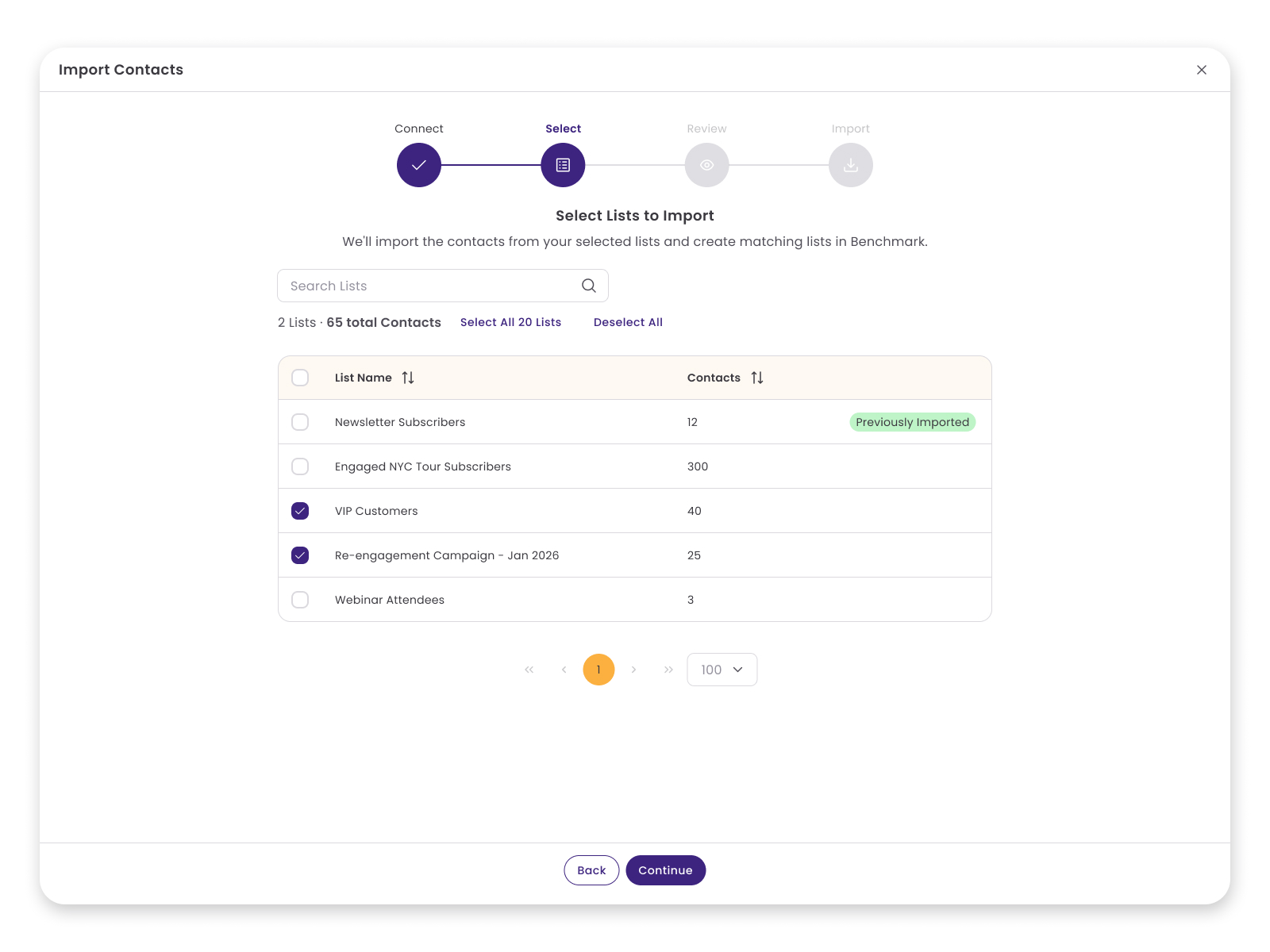This screenshot has width=1270, height=952.
Task: Click the 65 total Contacts summary
Action: pyautogui.click(x=384, y=322)
